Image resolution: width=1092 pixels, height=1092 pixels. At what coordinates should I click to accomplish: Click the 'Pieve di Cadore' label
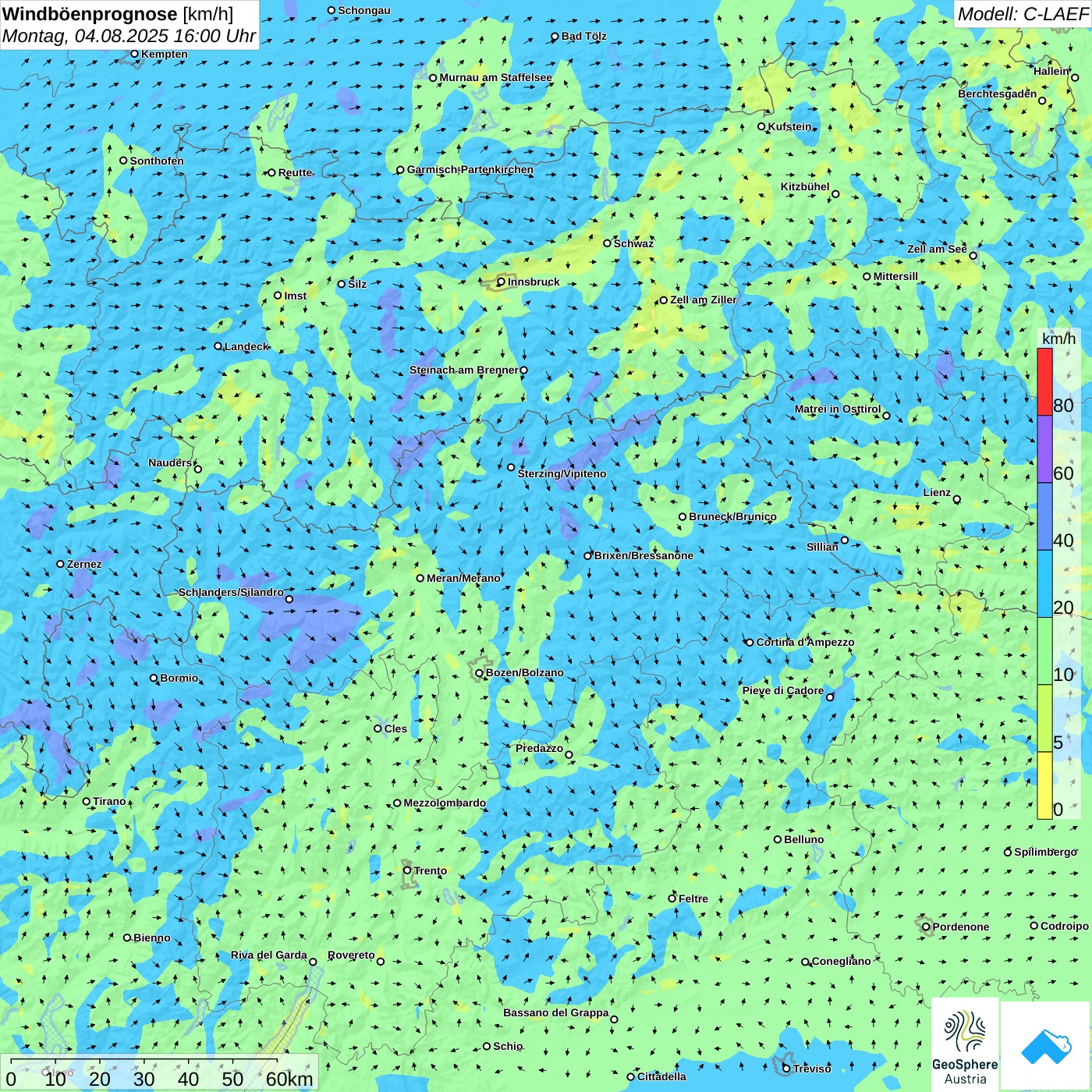[783, 690]
